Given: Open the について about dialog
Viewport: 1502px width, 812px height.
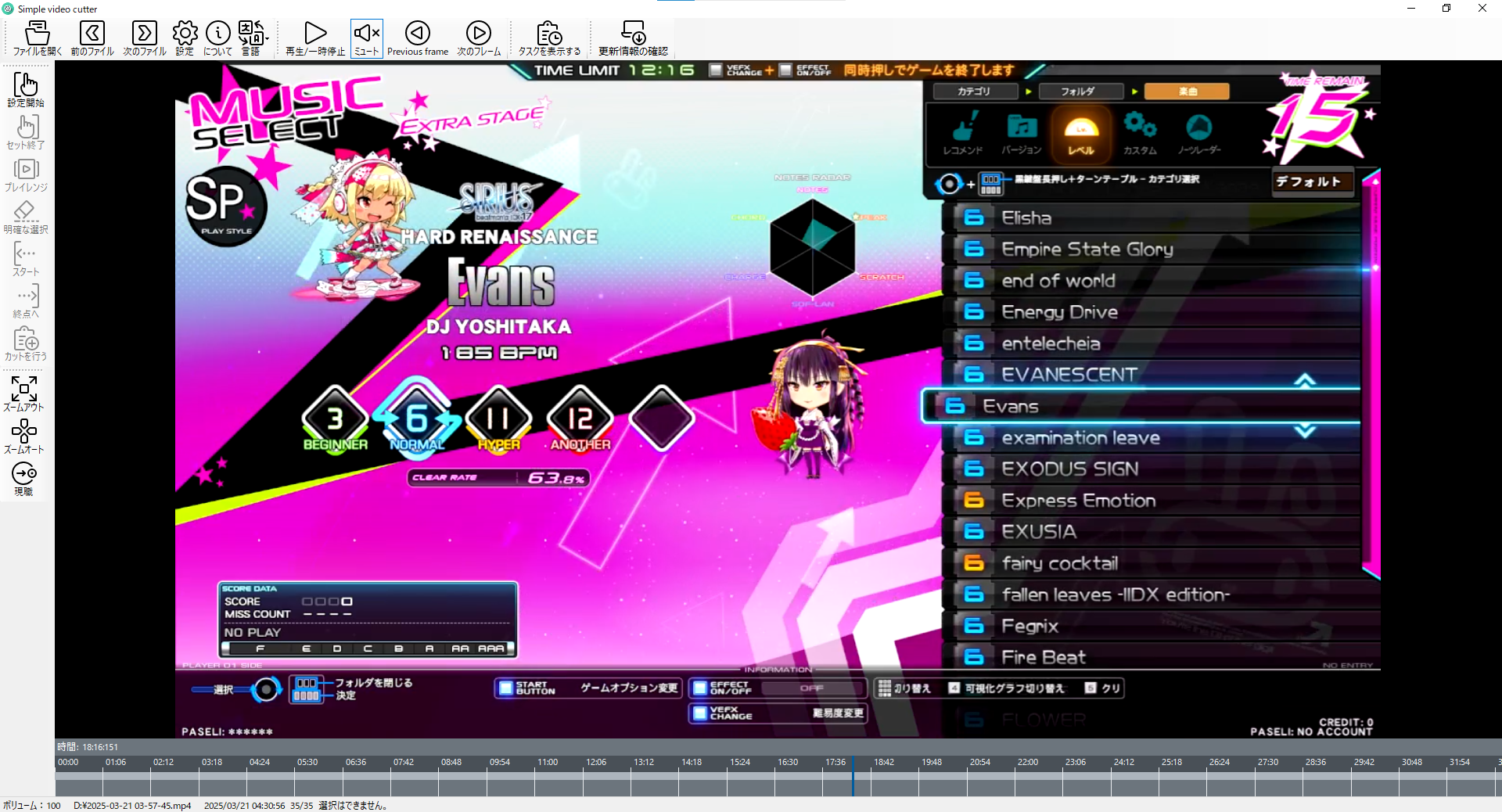Looking at the screenshot, I should (x=217, y=38).
